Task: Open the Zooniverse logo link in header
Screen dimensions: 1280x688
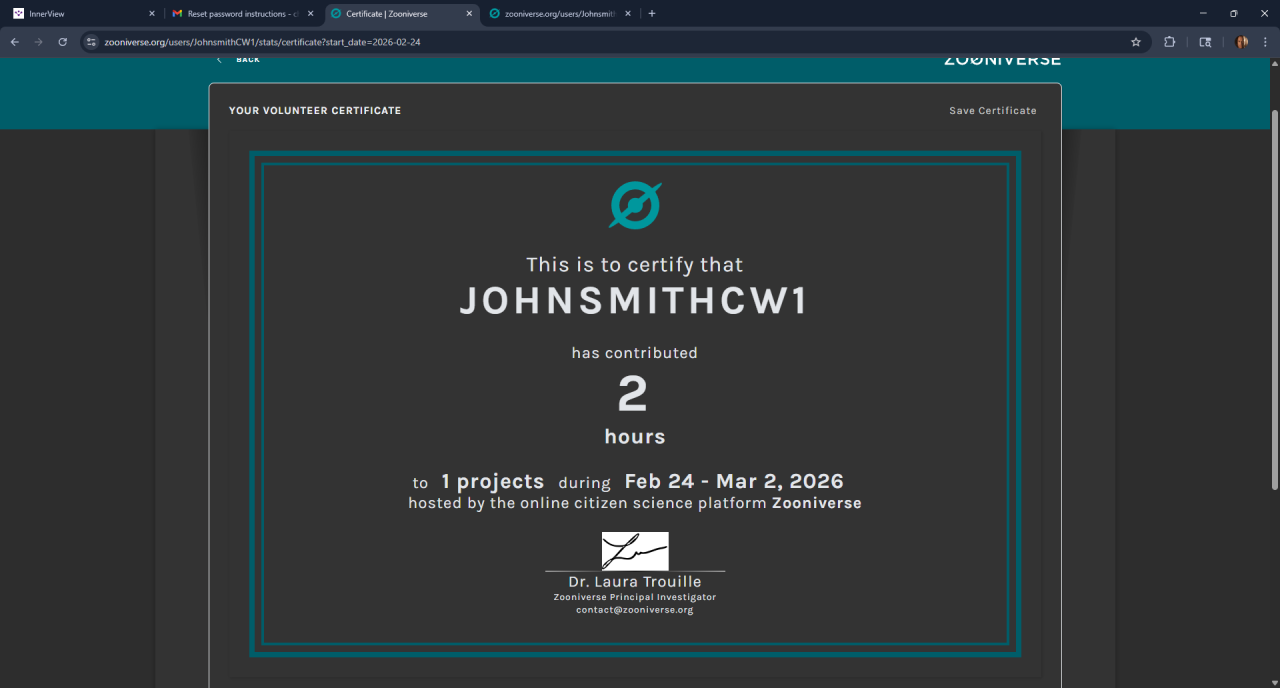Action: coord(1002,60)
